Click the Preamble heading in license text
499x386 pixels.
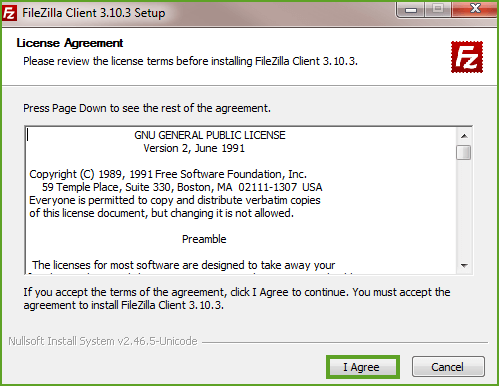[204, 239]
